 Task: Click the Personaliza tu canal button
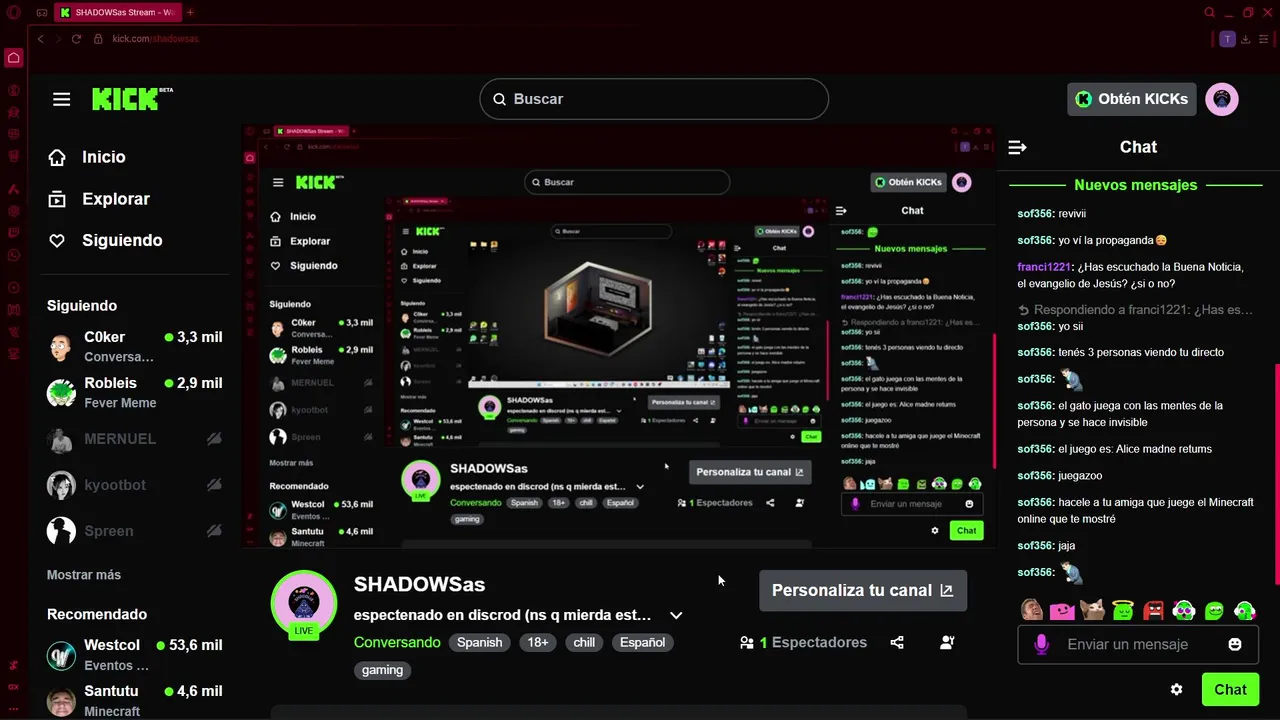click(863, 590)
